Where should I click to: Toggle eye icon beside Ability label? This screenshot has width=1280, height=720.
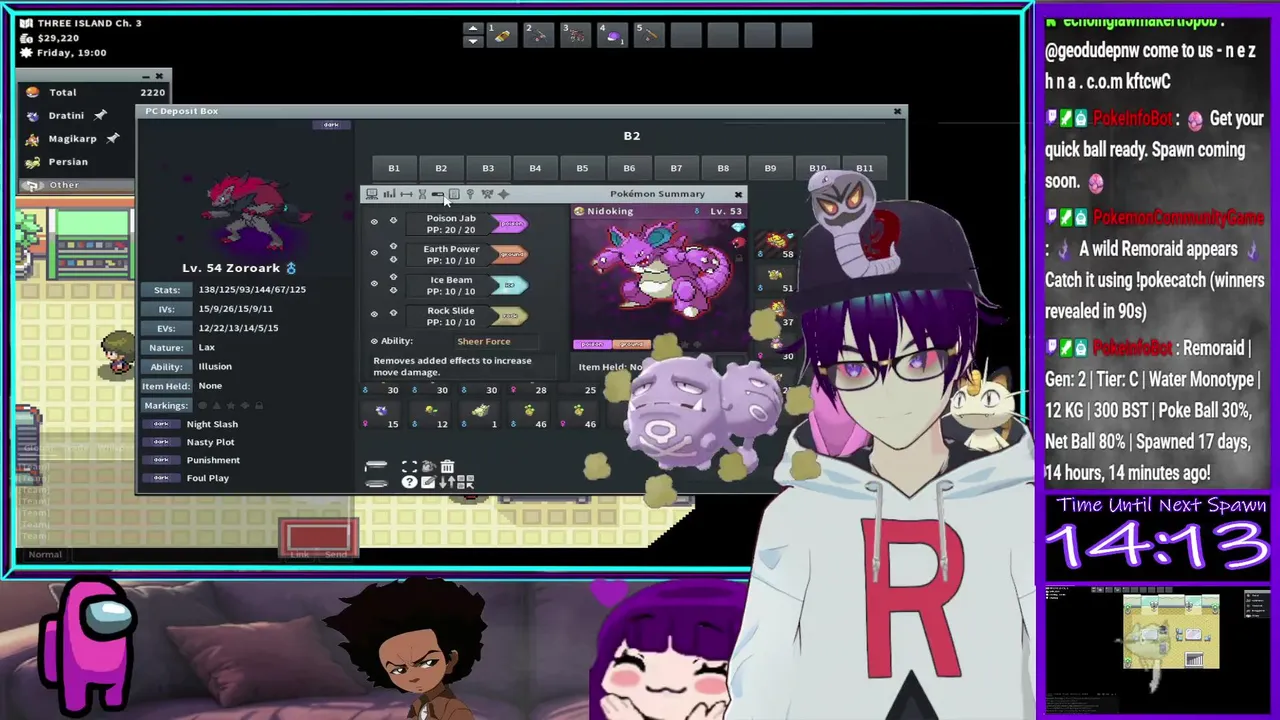tap(374, 341)
